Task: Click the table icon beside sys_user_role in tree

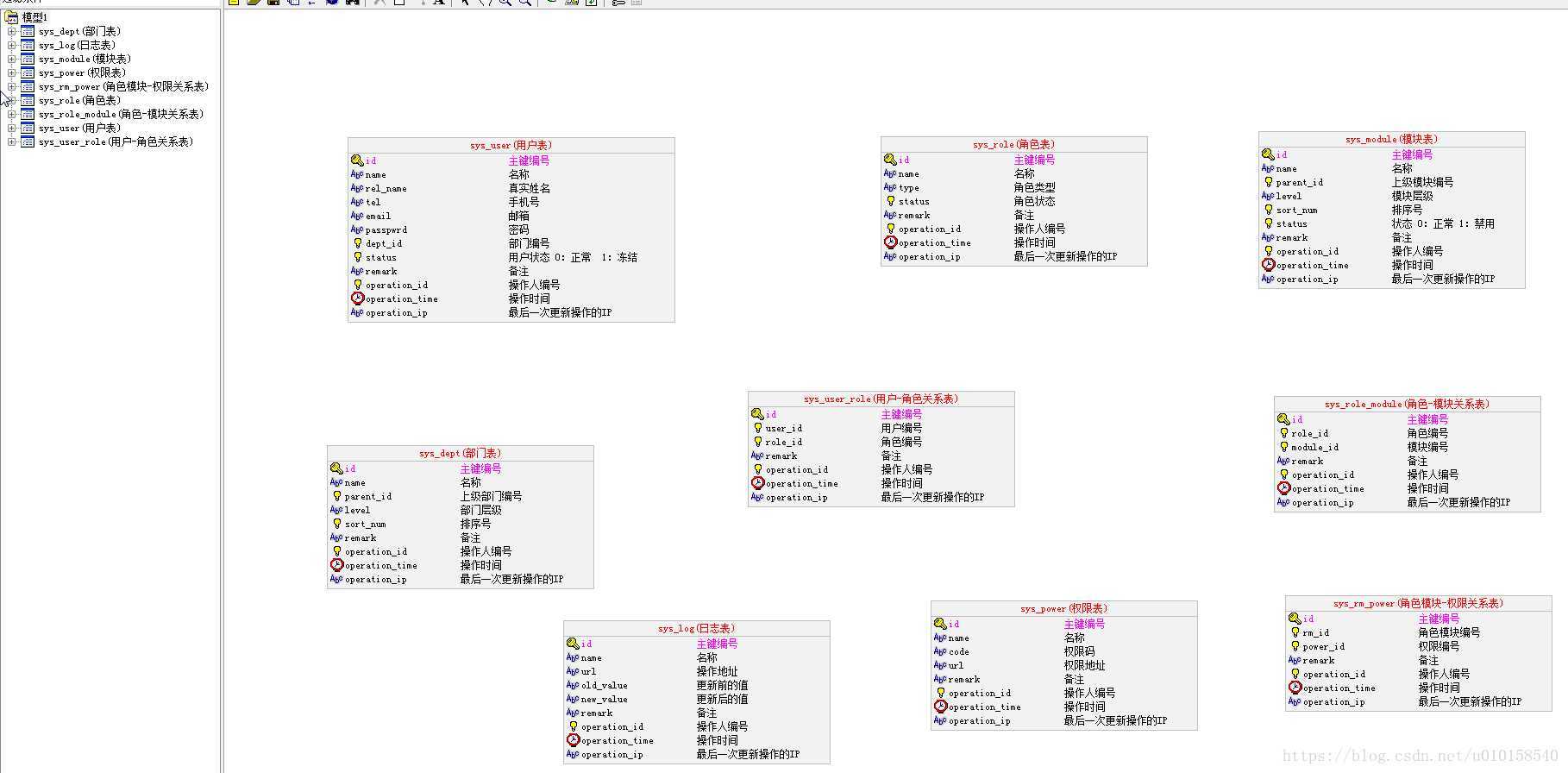Action: pos(28,141)
